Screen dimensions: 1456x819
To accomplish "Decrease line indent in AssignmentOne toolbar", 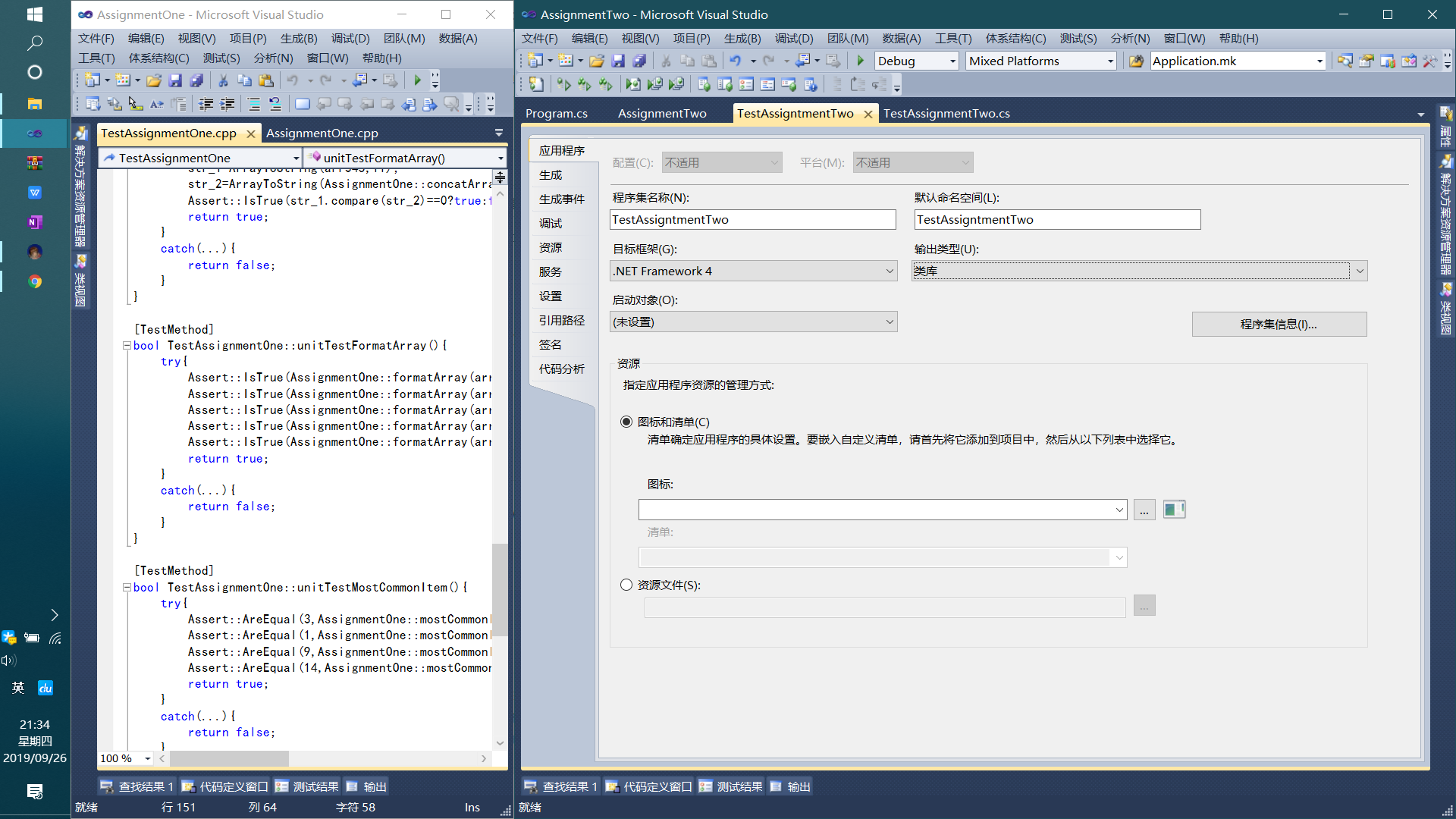I will click(x=206, y=104).
